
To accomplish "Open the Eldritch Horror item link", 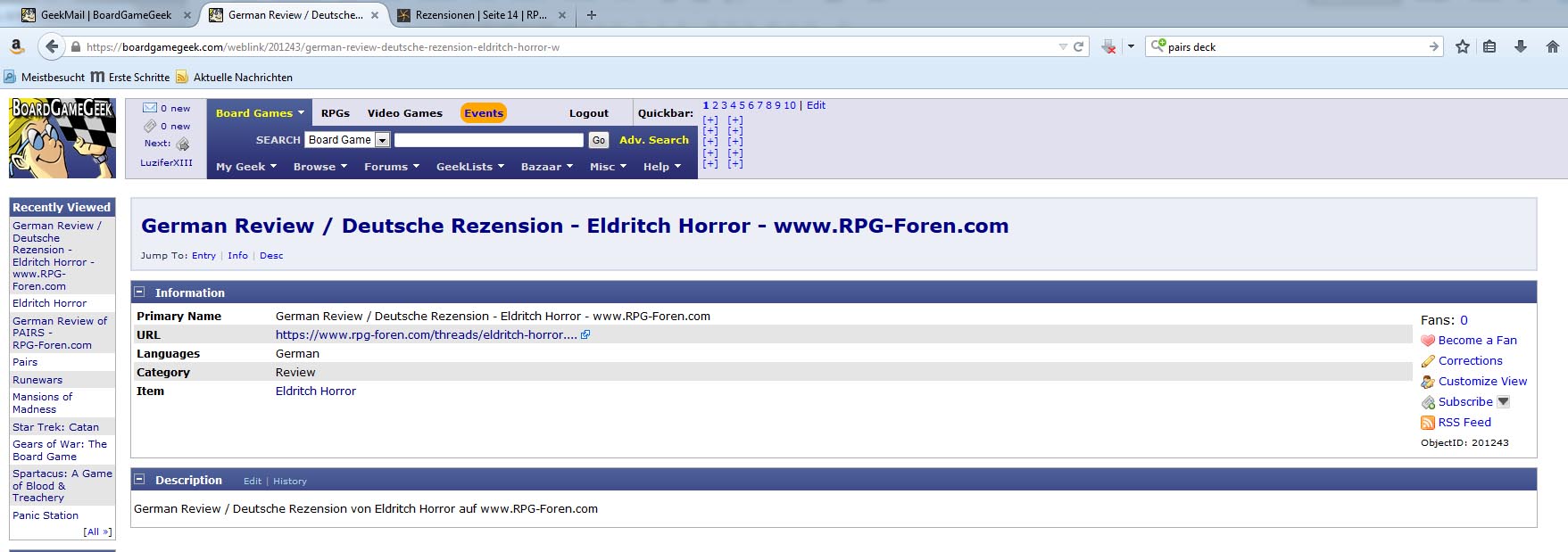I will click(x=315, y=391).
